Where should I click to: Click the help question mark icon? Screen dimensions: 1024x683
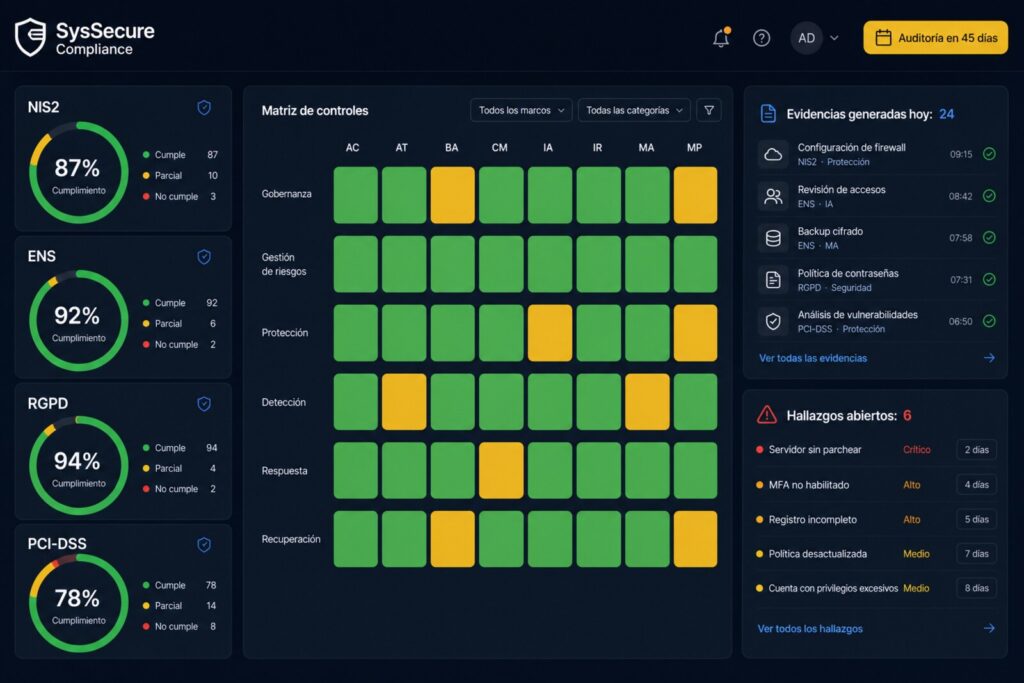click(761, 38)
